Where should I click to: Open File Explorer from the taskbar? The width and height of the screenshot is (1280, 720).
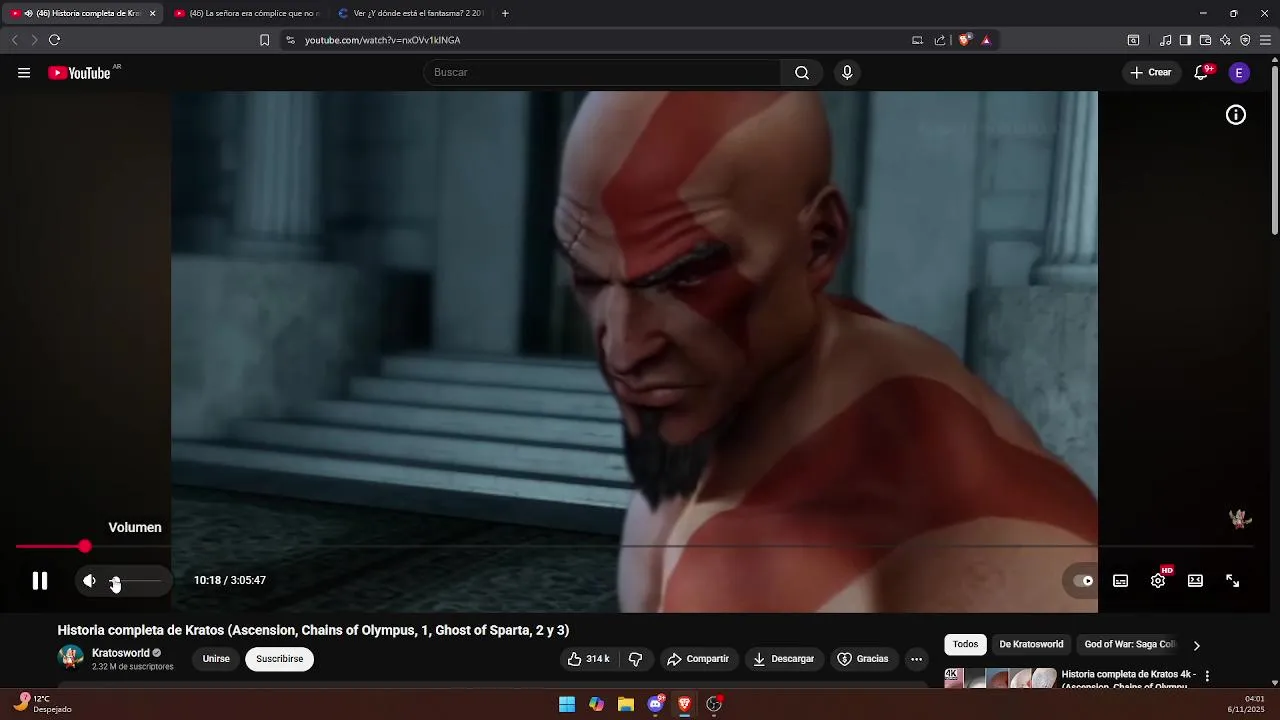point(626,704)
